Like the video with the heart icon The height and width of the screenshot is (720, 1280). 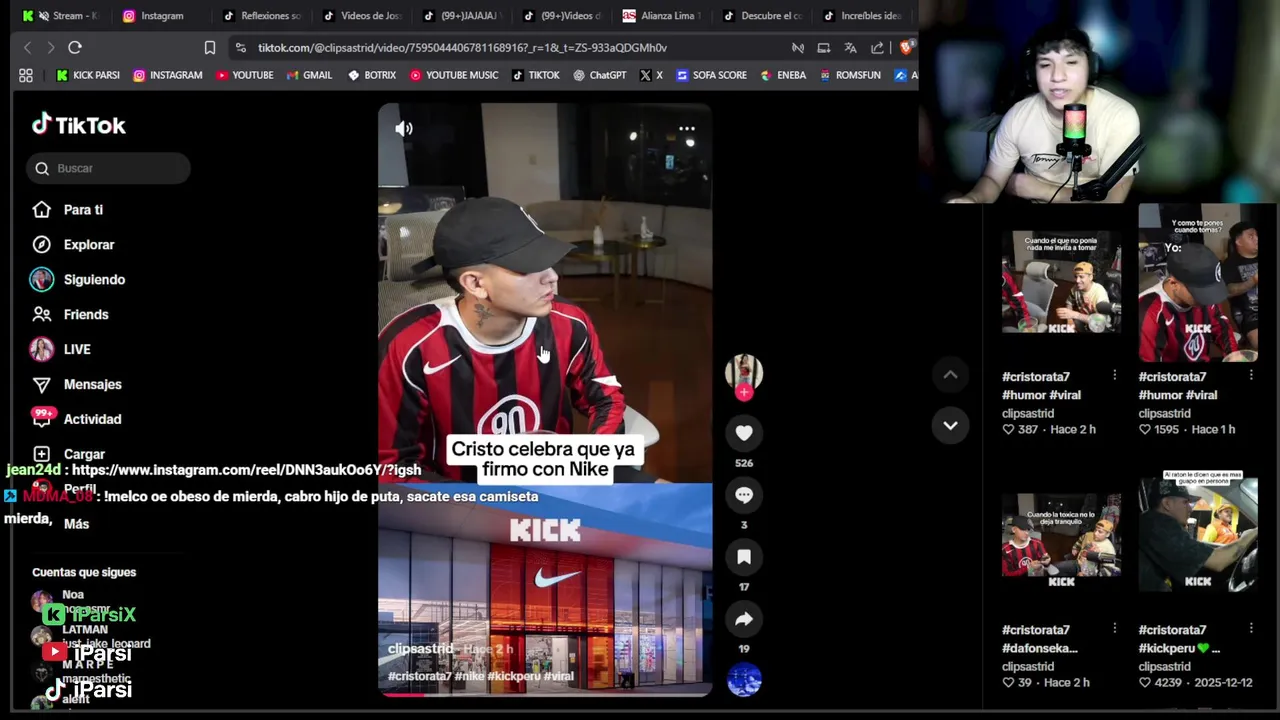(744, 433)
